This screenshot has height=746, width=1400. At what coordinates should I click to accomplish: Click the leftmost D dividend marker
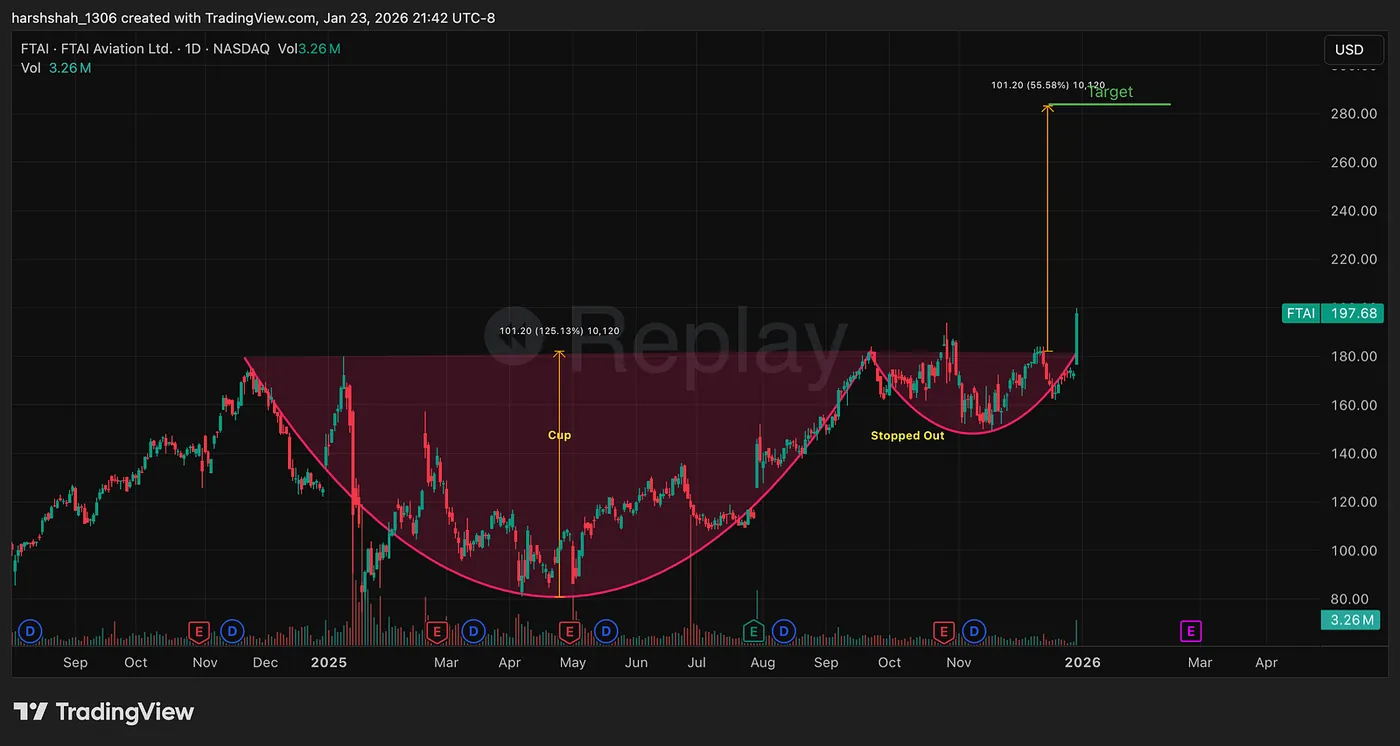tap(31, 631)
